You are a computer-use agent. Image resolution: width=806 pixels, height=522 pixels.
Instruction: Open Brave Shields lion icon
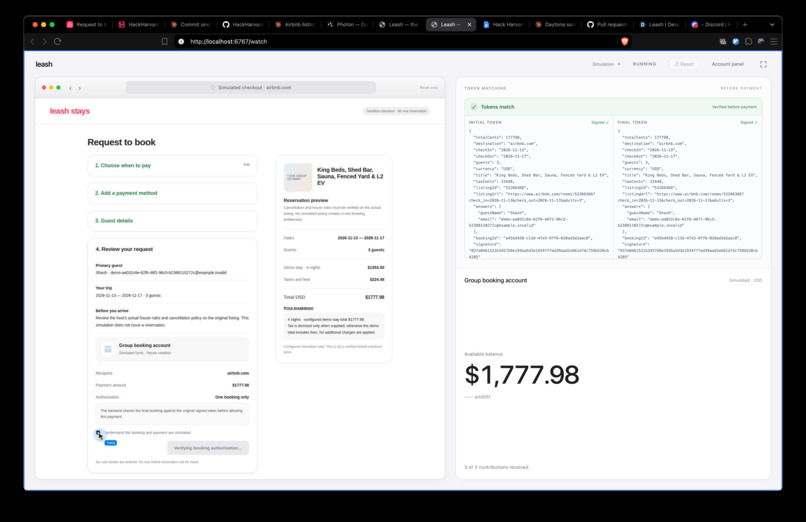tap(625, 42)
